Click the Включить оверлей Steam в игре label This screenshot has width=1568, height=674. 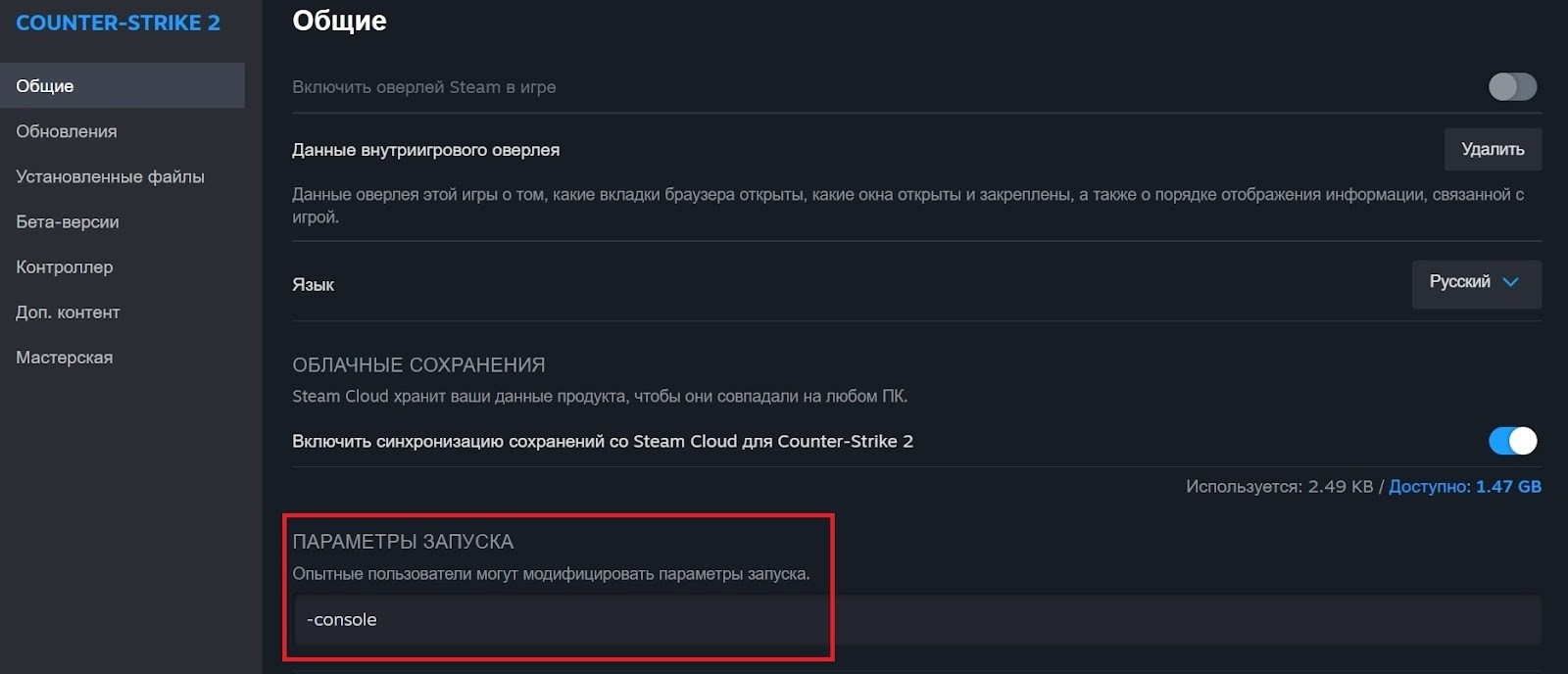(x=424, y=87)
